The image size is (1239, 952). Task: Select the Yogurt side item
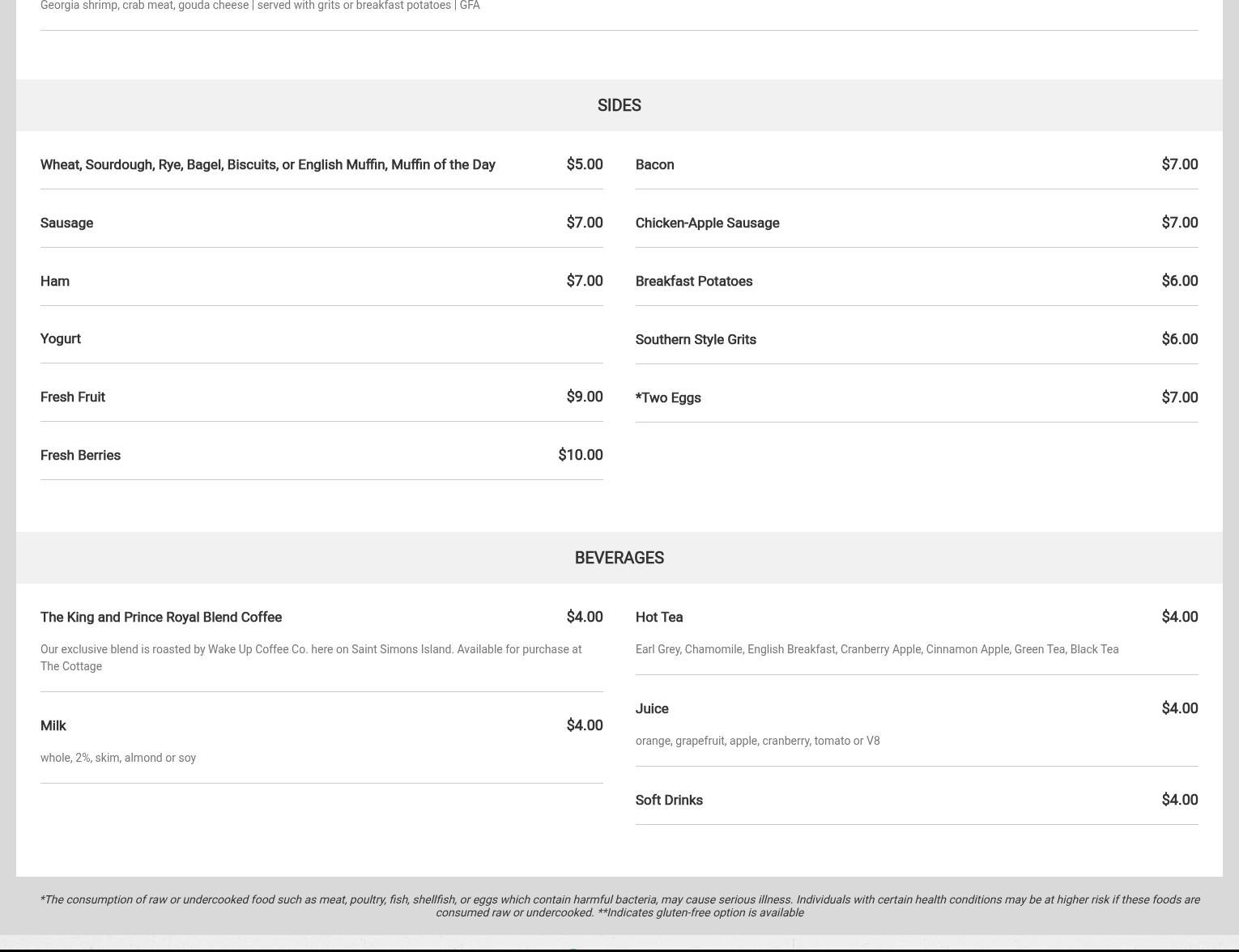coord(61,338)
